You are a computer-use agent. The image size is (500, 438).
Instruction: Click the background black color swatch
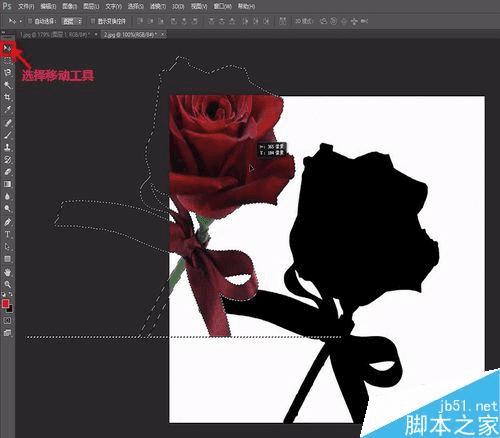tap(10, 309)
